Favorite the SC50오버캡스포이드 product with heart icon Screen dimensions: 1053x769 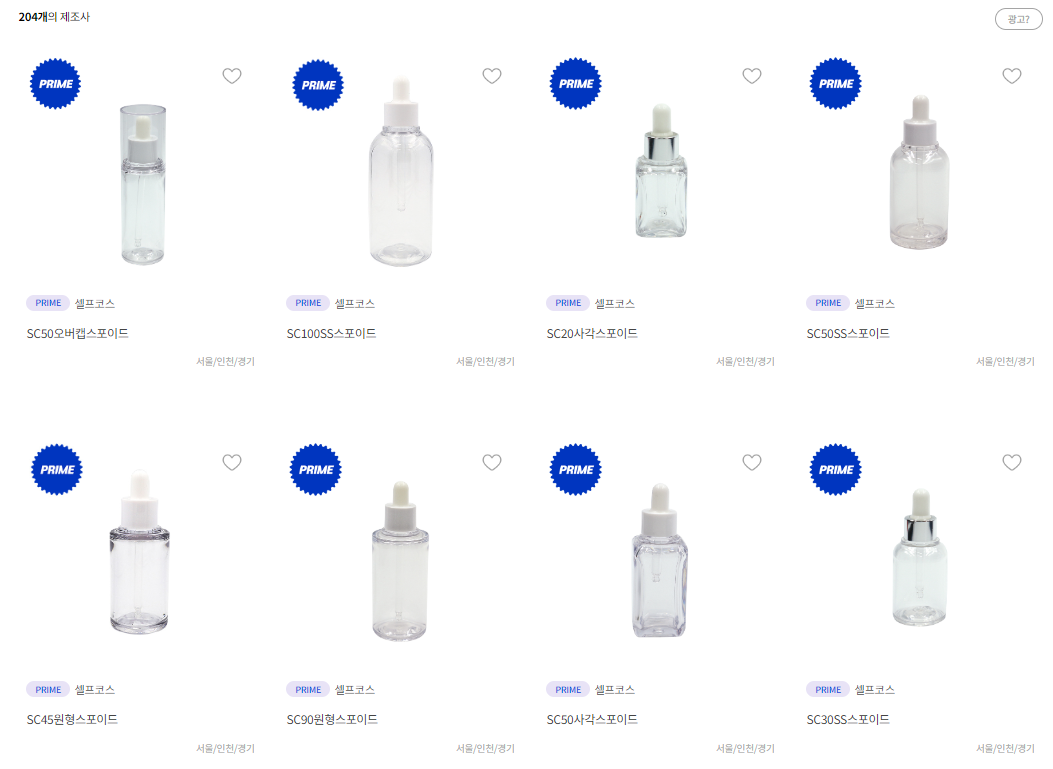click(232, 76)
